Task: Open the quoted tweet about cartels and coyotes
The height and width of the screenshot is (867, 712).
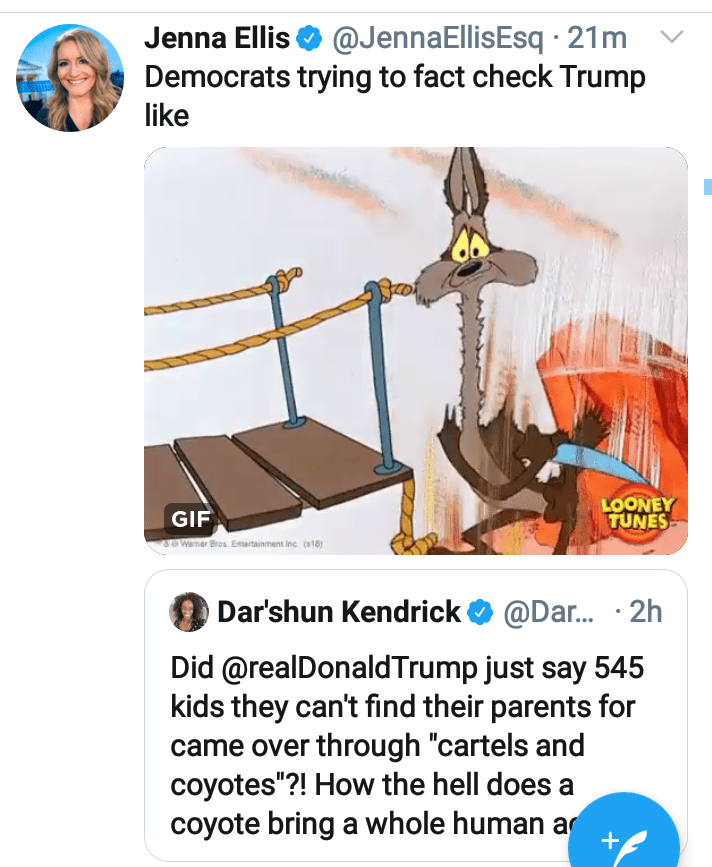Action: 400,747
